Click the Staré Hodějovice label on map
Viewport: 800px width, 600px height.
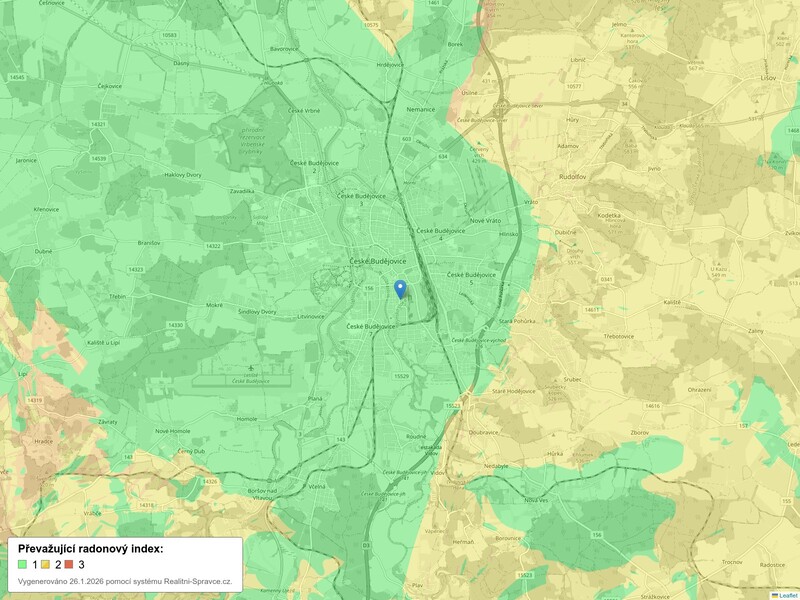[x=513, y=392]
